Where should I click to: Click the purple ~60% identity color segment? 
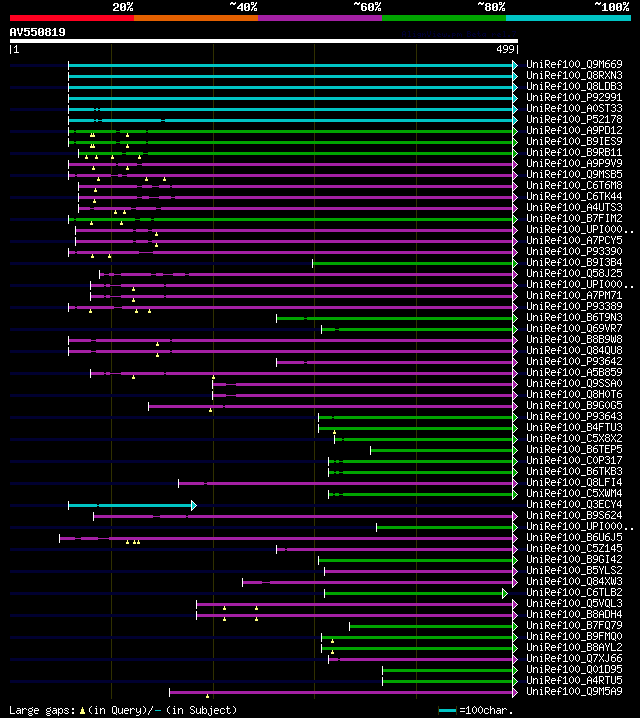pyautogui.click(x=320, y=18)
